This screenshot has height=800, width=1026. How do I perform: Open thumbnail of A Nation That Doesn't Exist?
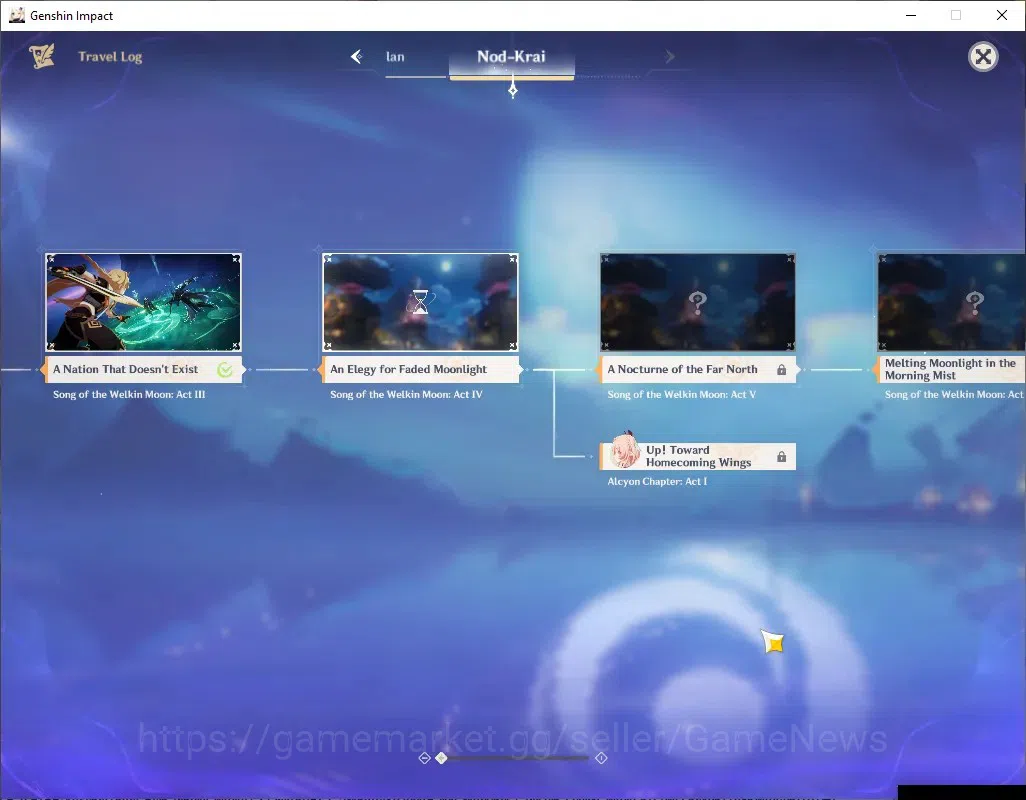[x=143, y=302]
